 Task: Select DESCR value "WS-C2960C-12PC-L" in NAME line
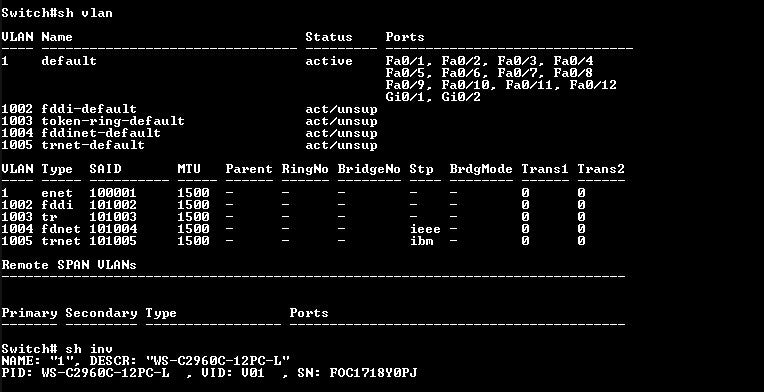pyautogui.click(x=217, y=361)
